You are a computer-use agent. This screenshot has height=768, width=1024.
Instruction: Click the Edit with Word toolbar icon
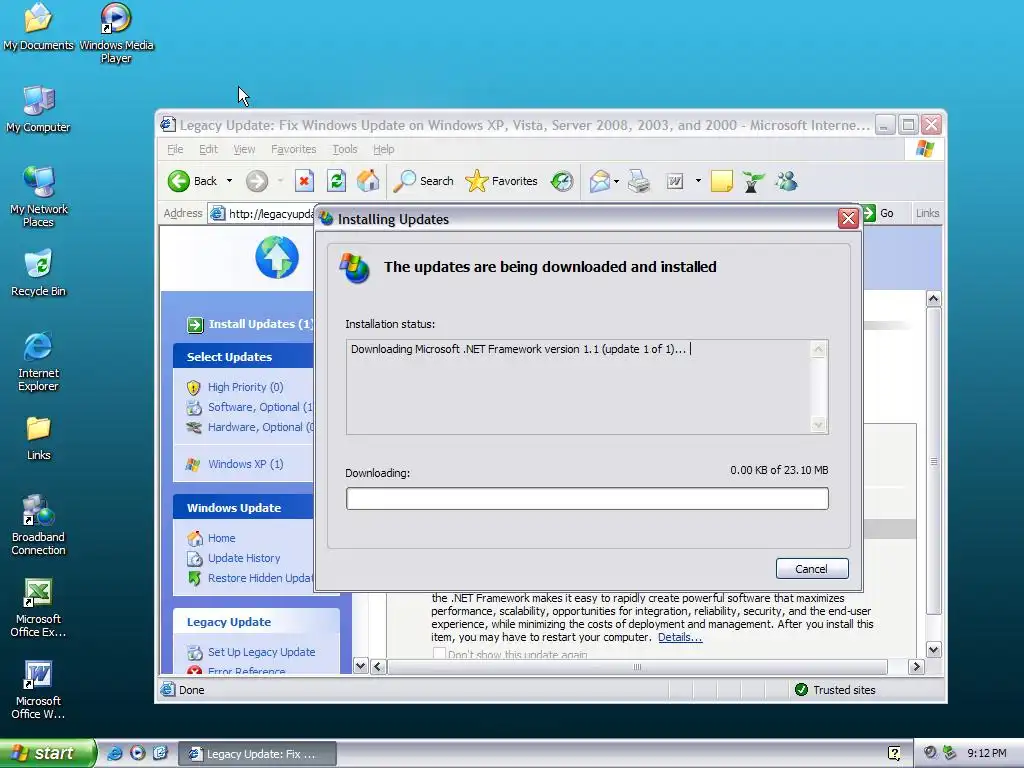(675, 181)
